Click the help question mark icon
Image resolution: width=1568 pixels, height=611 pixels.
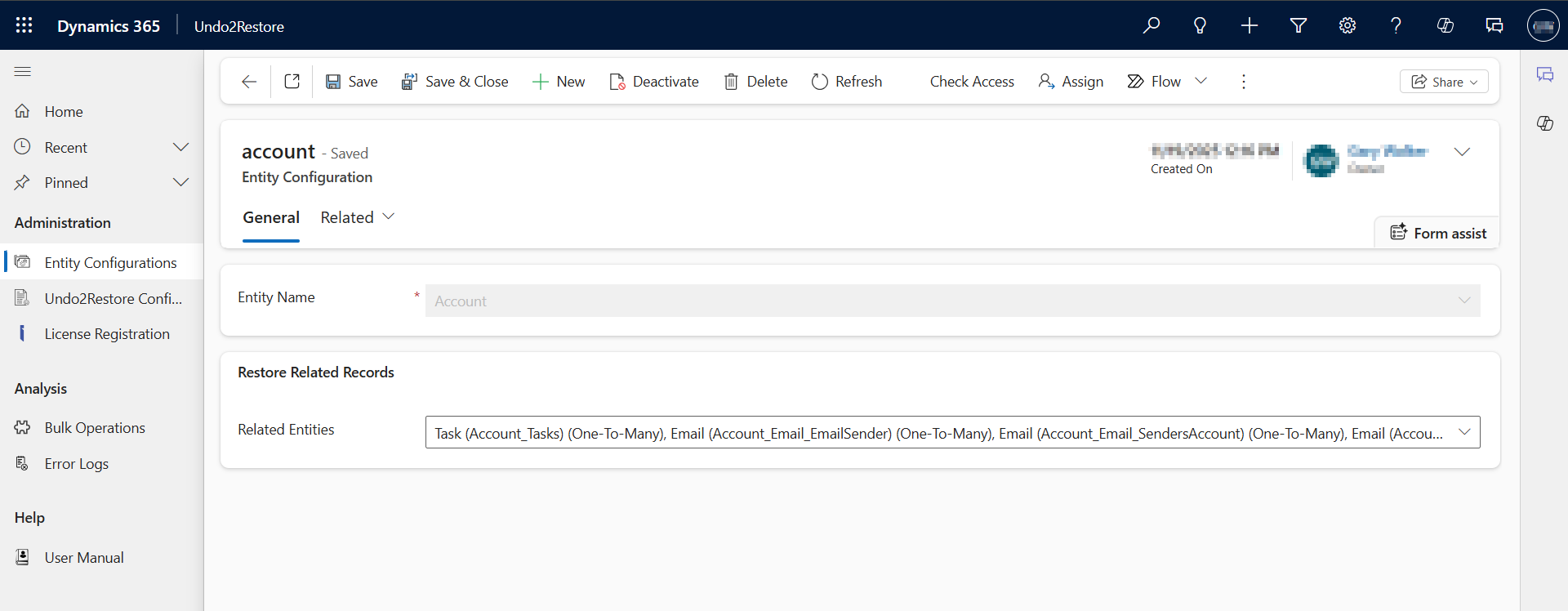1396,25
